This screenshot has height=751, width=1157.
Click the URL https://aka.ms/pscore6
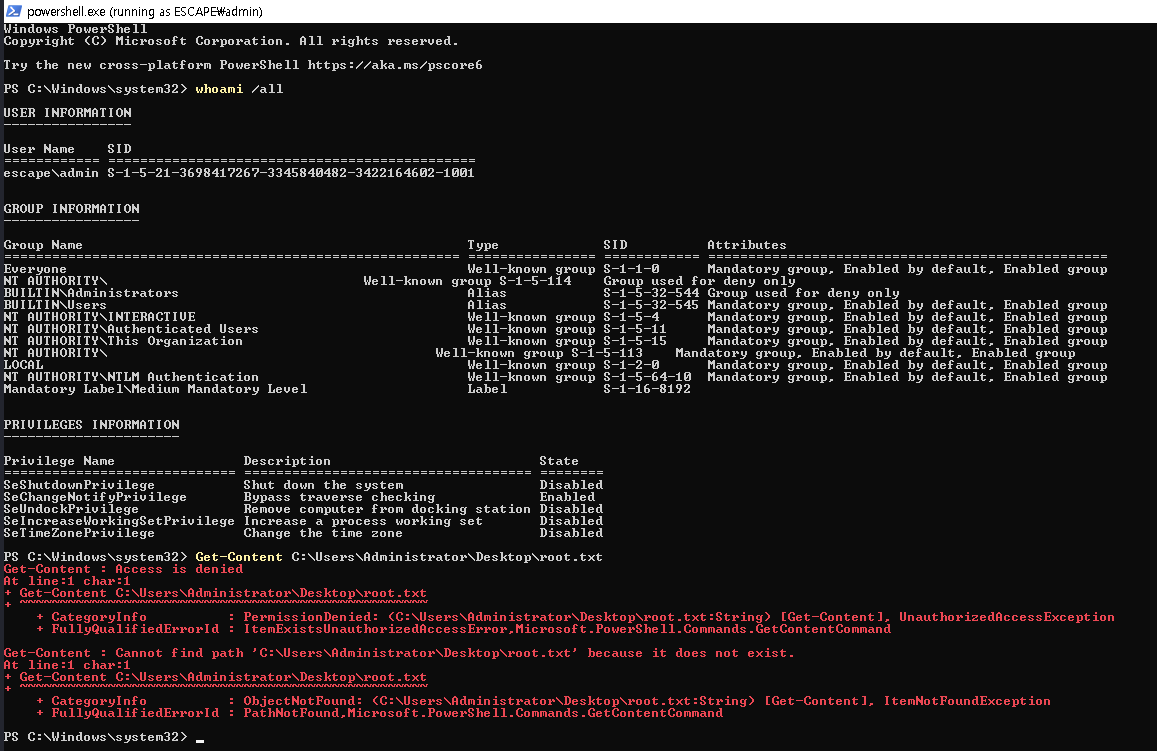coord(395,65)
